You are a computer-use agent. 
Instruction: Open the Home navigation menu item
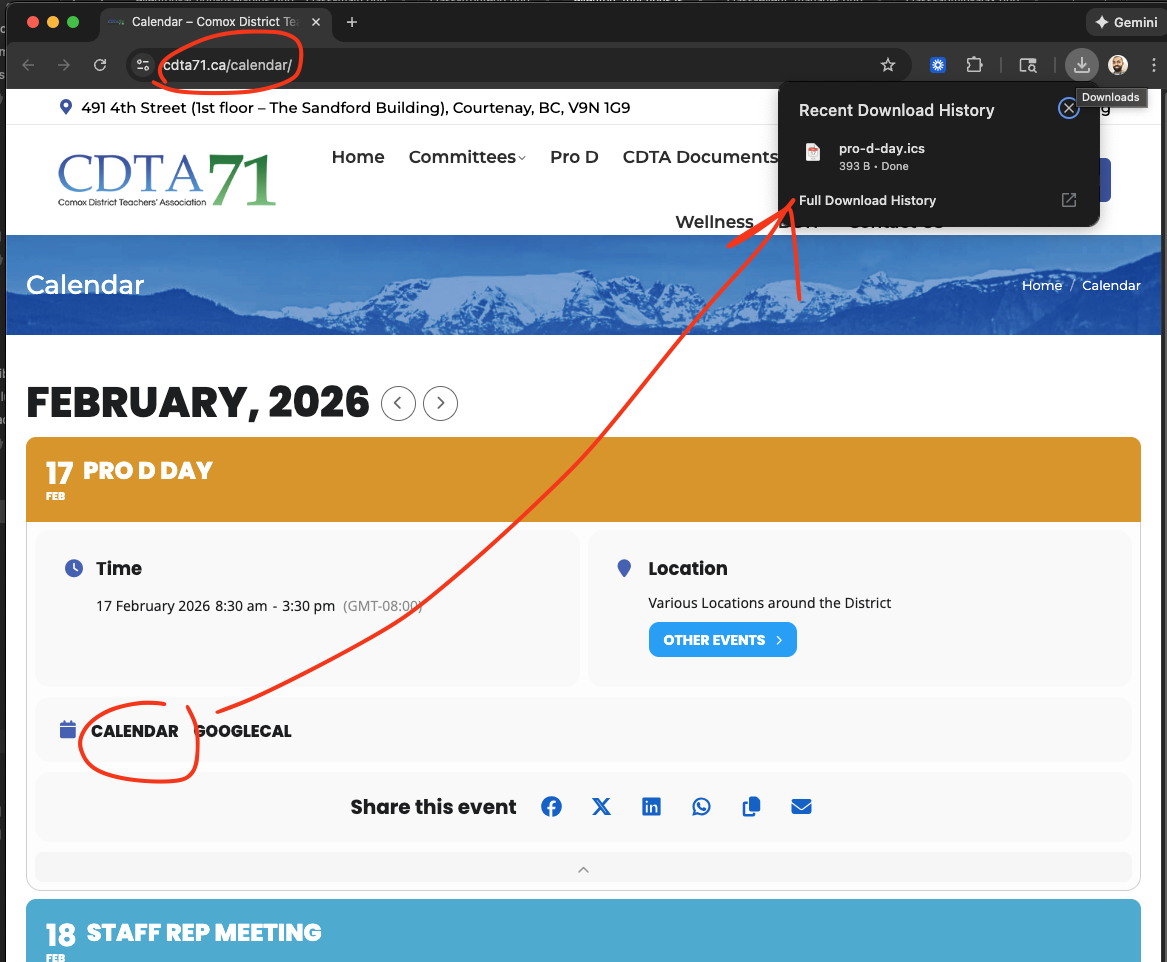point(358,157)
